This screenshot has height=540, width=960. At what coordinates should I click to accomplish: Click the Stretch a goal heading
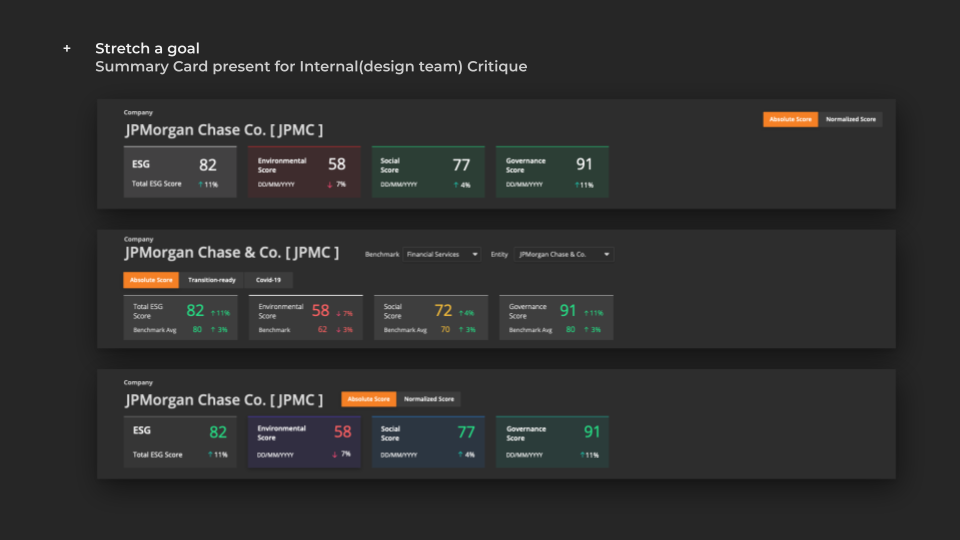(147, 48)
